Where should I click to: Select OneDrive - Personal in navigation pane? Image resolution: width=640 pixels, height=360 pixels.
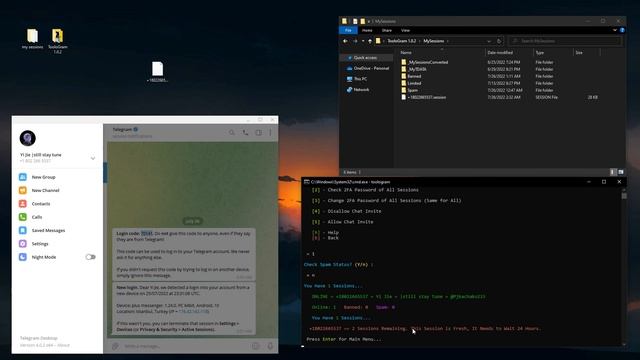(368, 68)
